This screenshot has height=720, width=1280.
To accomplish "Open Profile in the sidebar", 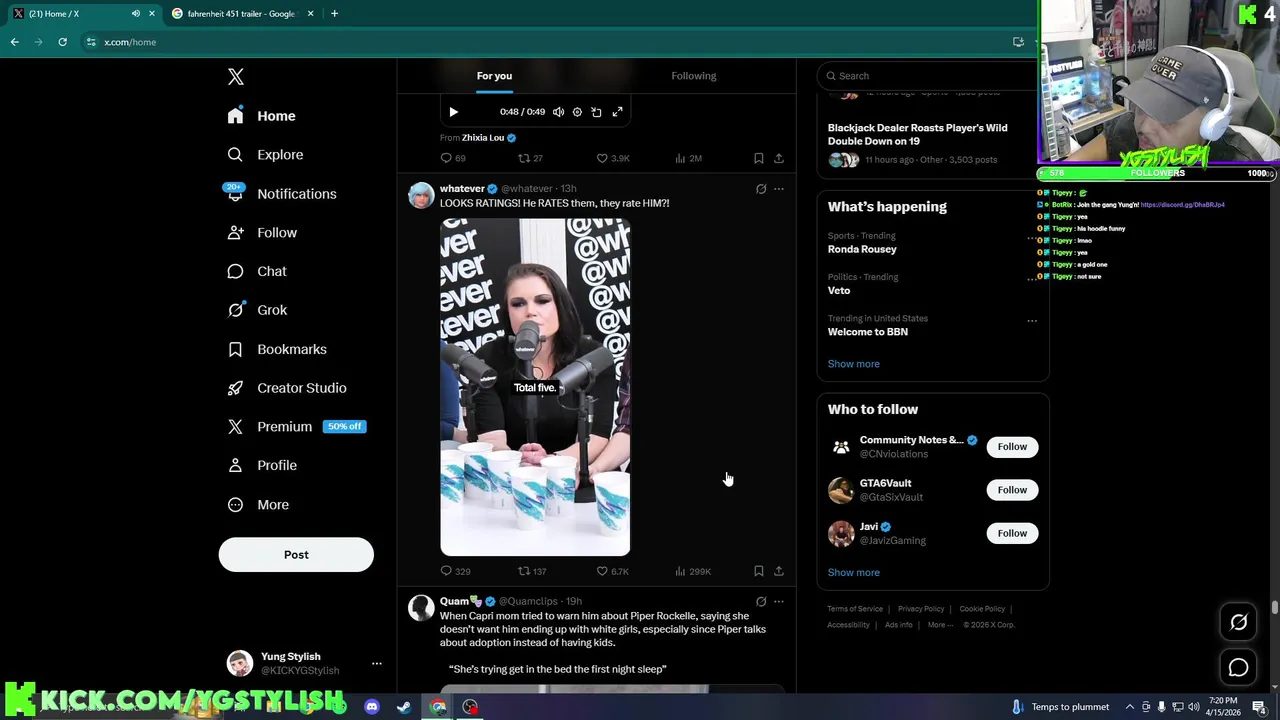I will (262, 465).
